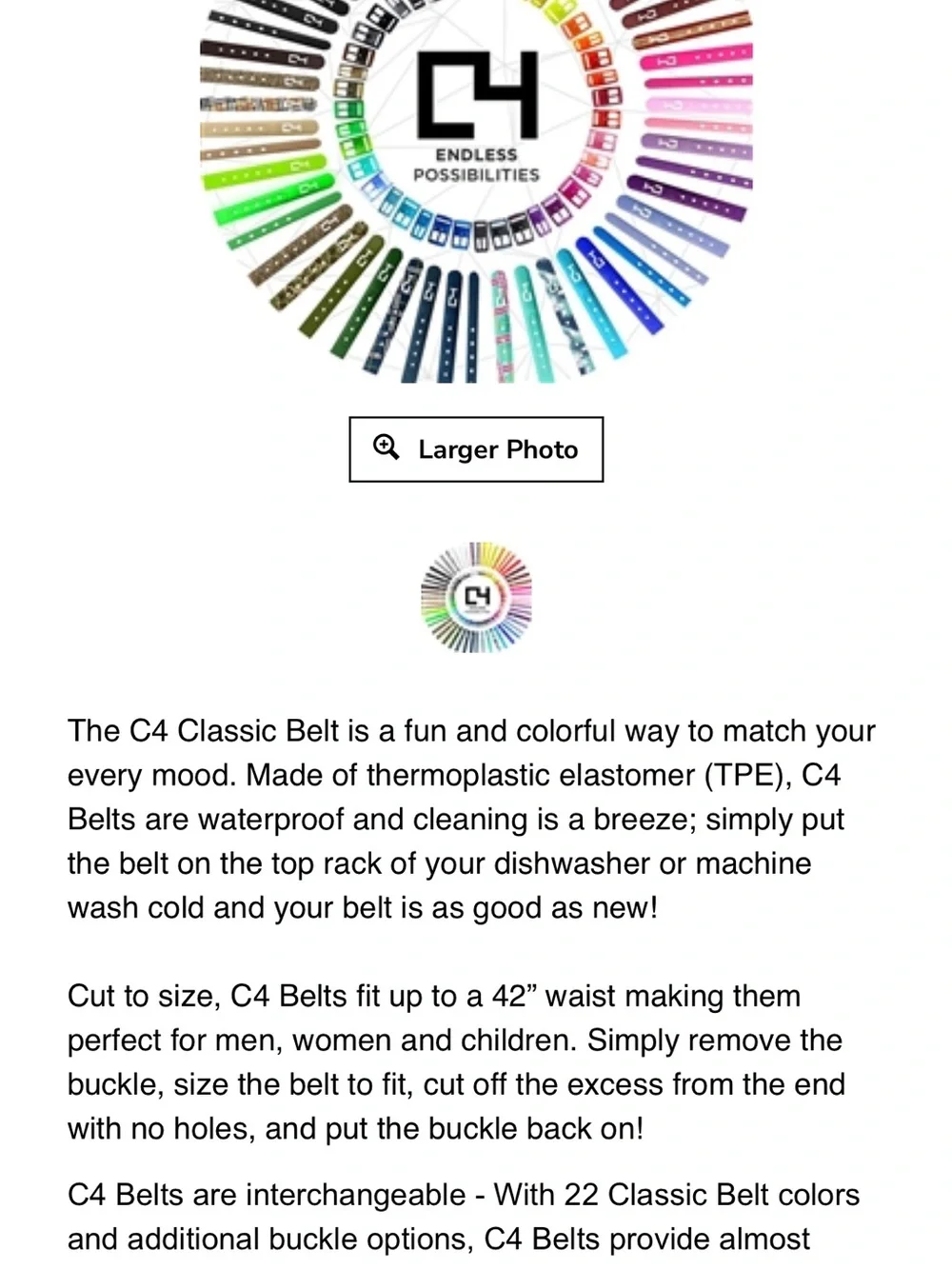The height and width of the screenshot is (1269, 952).
Task: Select the small belt wheel thumbnail
Action: pyautogui.click(x=476, y=597)
